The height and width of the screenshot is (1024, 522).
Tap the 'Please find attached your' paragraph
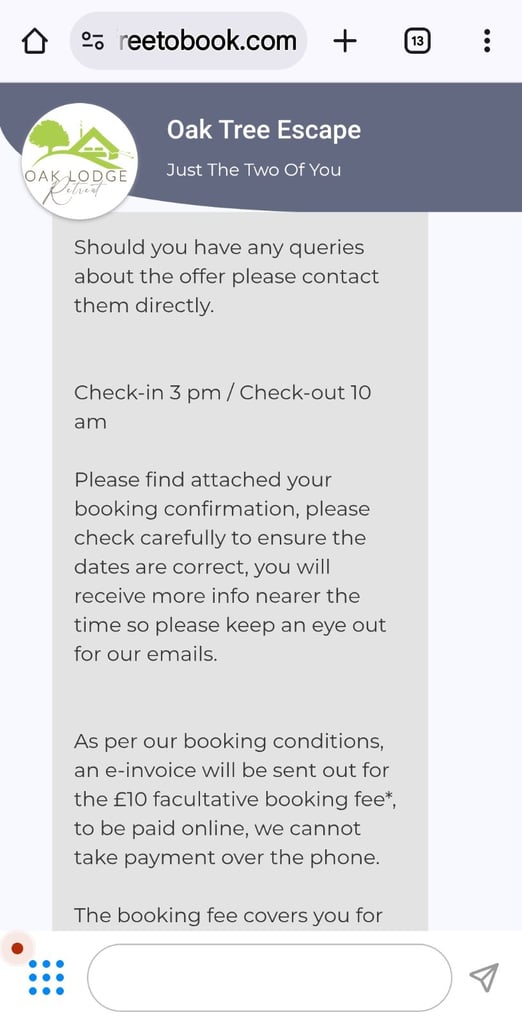(x=230, y=567)
